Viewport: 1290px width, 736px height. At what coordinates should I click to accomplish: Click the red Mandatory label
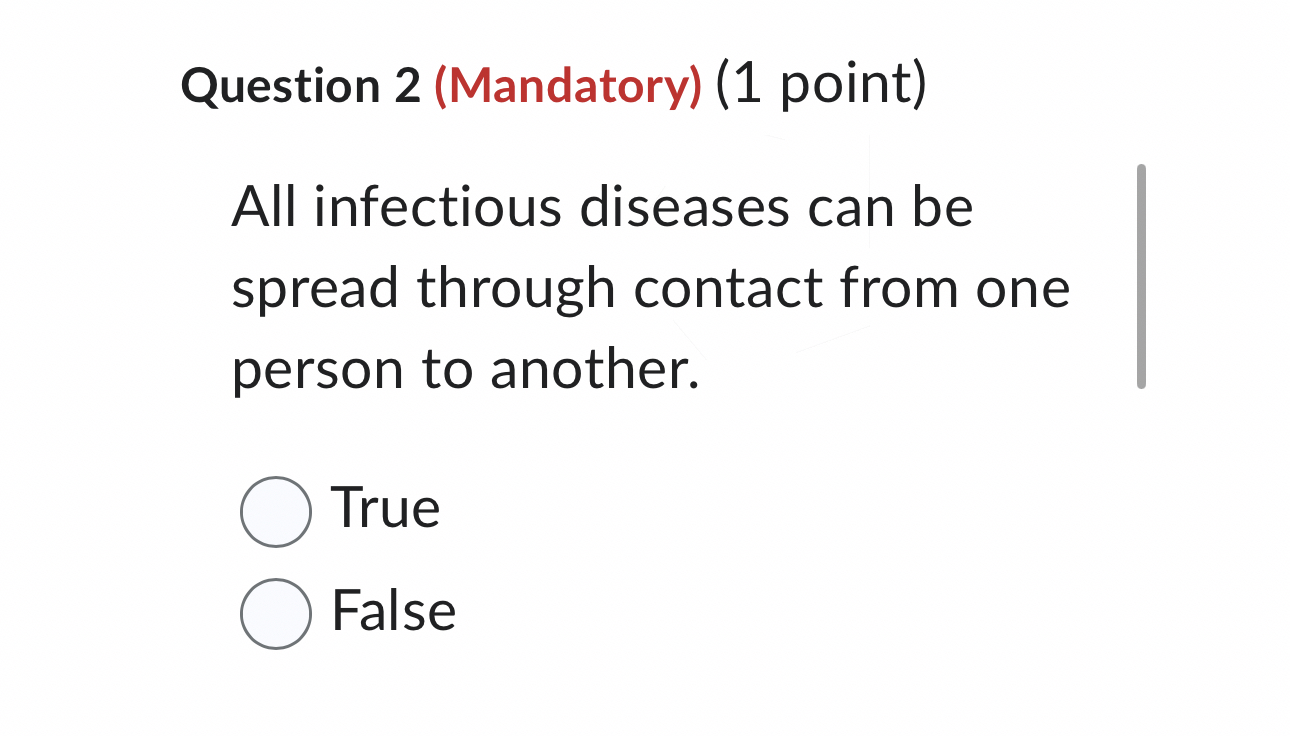click(x=565, y=86)
